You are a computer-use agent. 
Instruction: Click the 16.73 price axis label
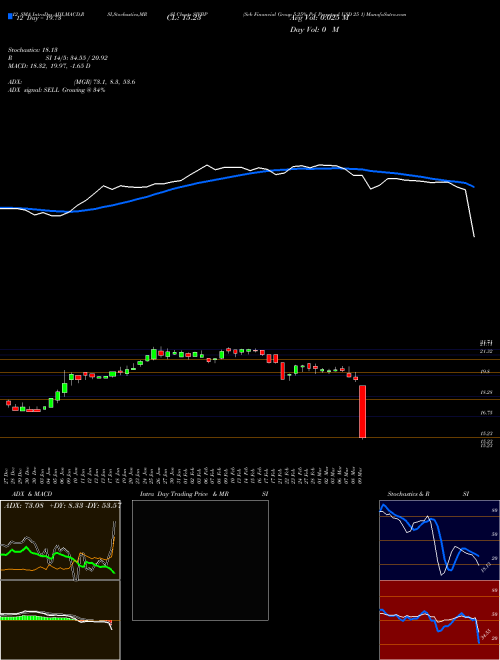click(x=487, y=413)
